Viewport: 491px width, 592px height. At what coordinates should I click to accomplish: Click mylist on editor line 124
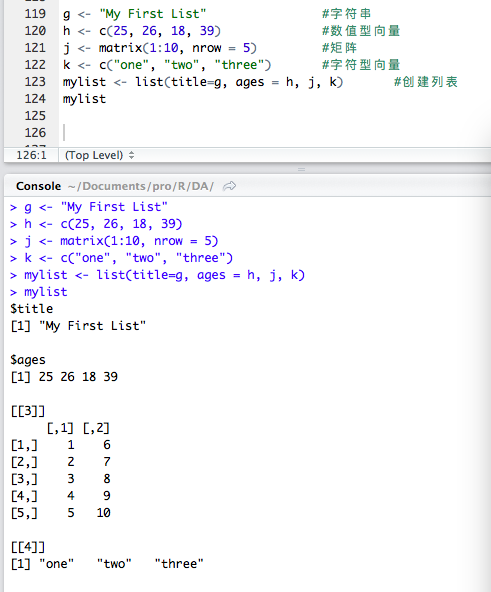coord(85,99)
